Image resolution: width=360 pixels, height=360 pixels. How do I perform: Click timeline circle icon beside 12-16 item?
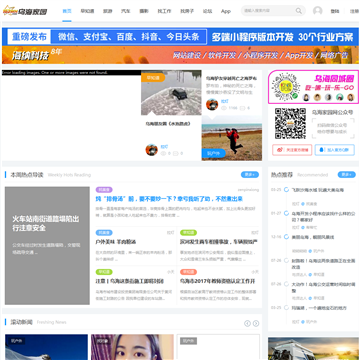[286, 237]
